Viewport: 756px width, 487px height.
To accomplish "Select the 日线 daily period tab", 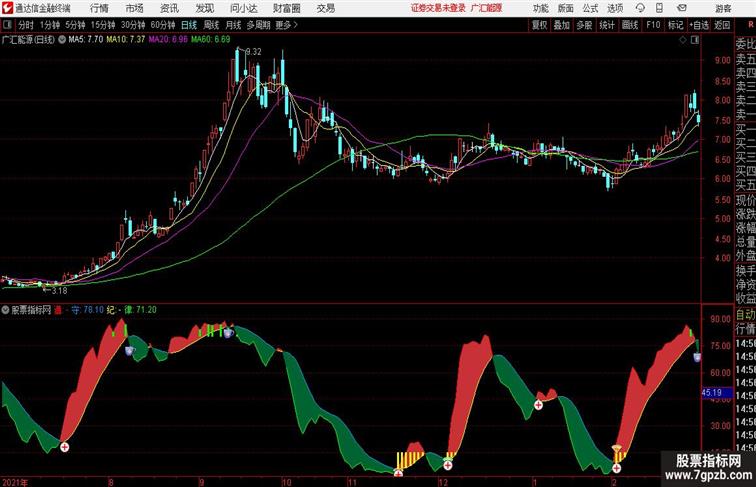I will coord(189,25).
